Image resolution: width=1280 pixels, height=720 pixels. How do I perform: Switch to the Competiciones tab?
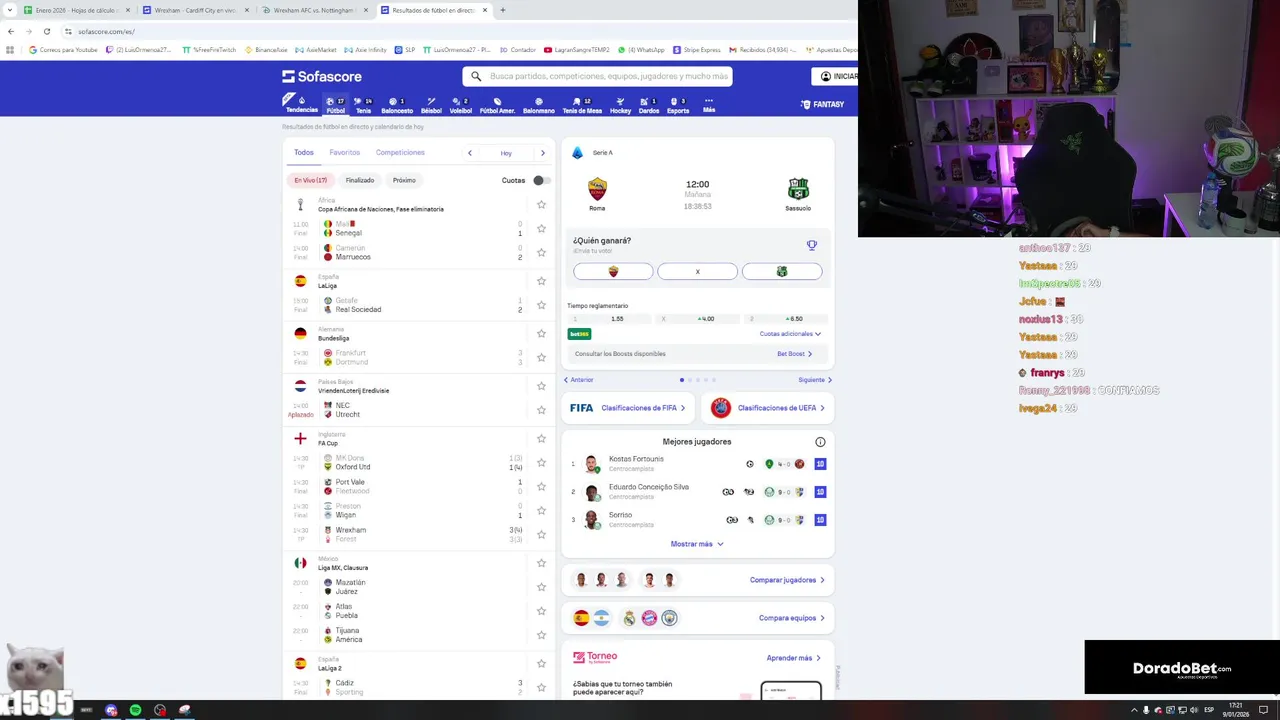[x=400, y=153]
